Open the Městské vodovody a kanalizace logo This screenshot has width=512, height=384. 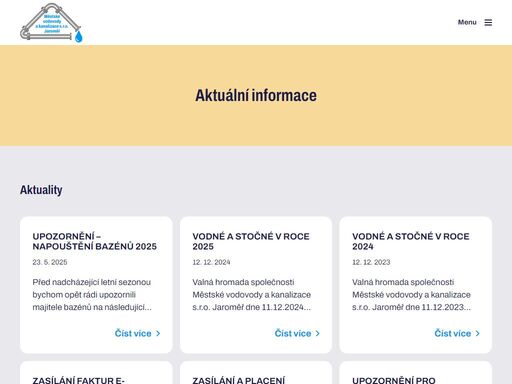pos(51,23)
